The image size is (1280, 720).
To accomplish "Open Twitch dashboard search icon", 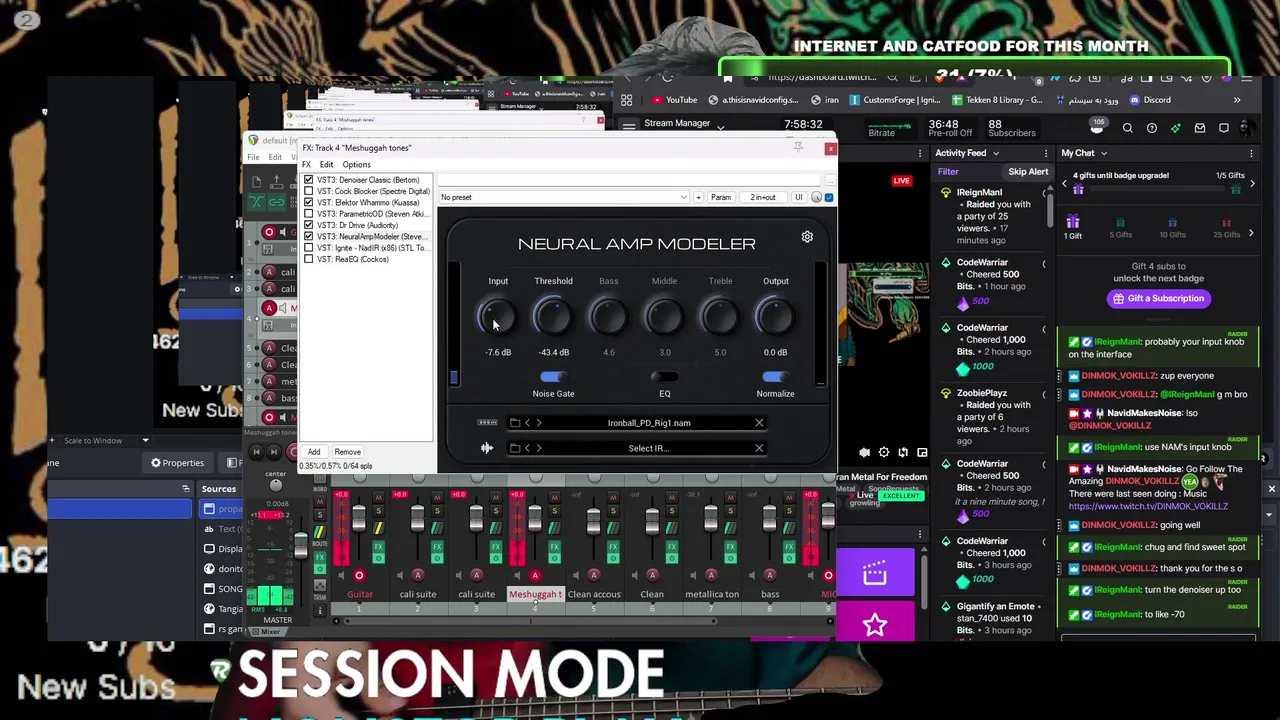I will [1127, 128].
